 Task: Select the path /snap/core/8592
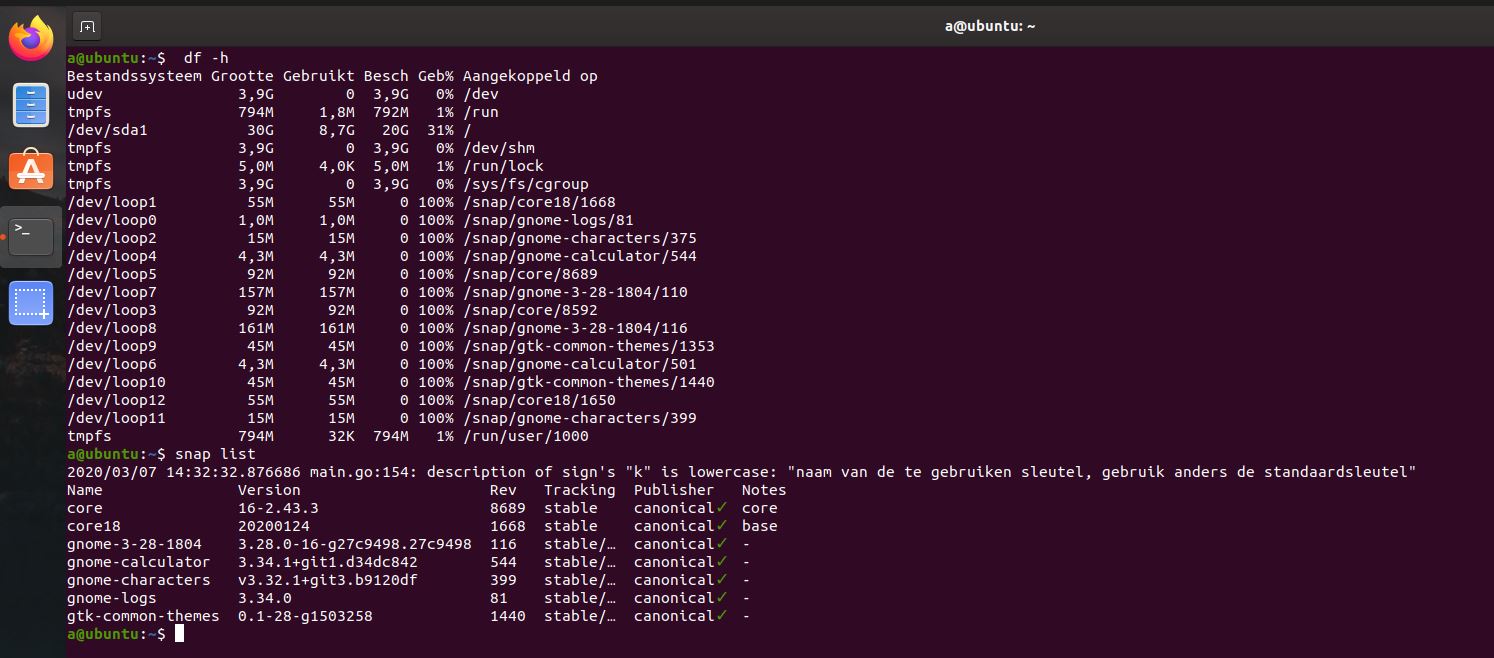coord(530,310)
